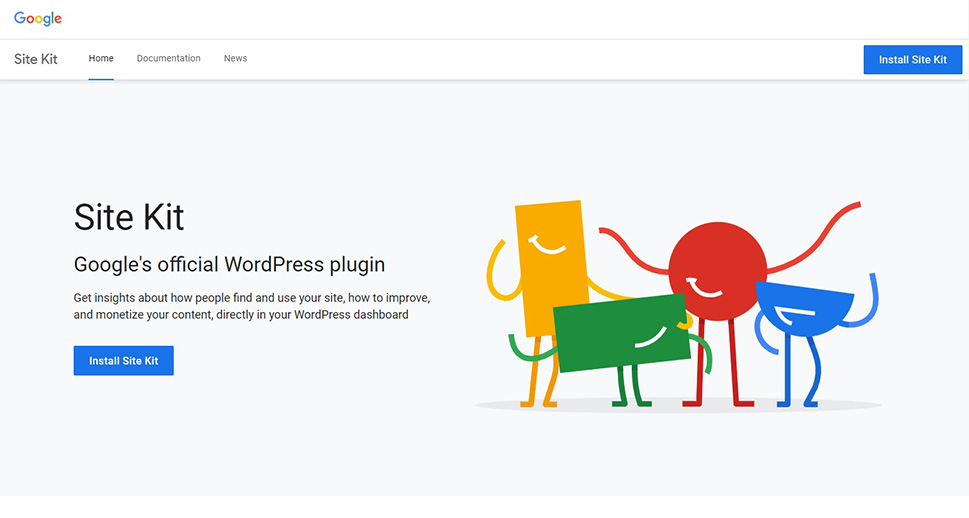Click the "Get insights about how people" paragraph

252,306
